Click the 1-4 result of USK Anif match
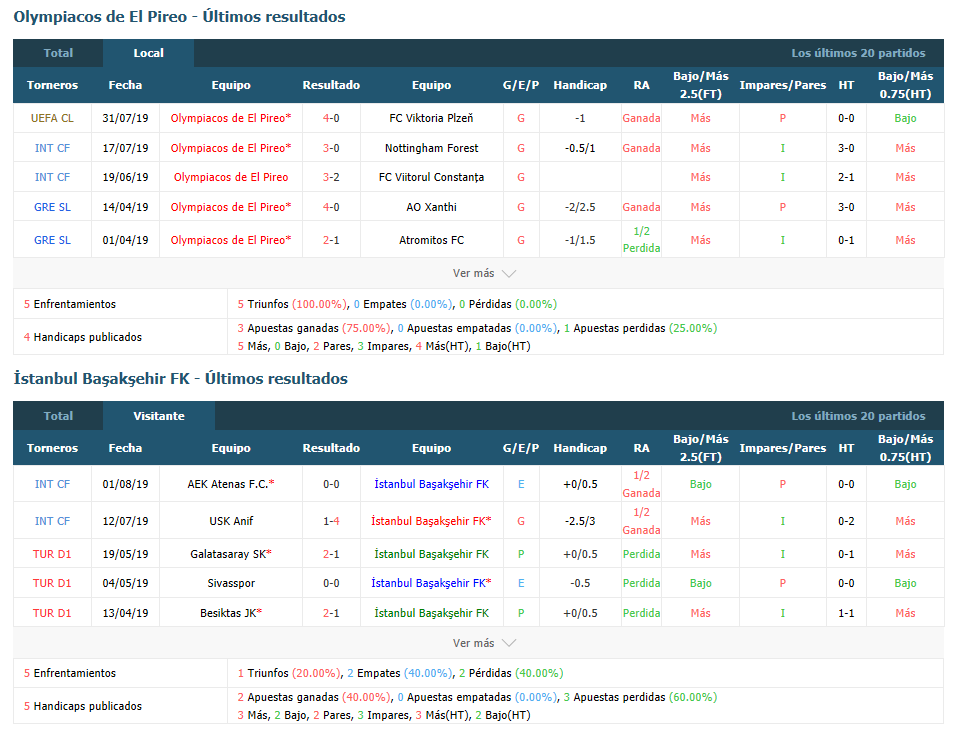 pos(331,521)
